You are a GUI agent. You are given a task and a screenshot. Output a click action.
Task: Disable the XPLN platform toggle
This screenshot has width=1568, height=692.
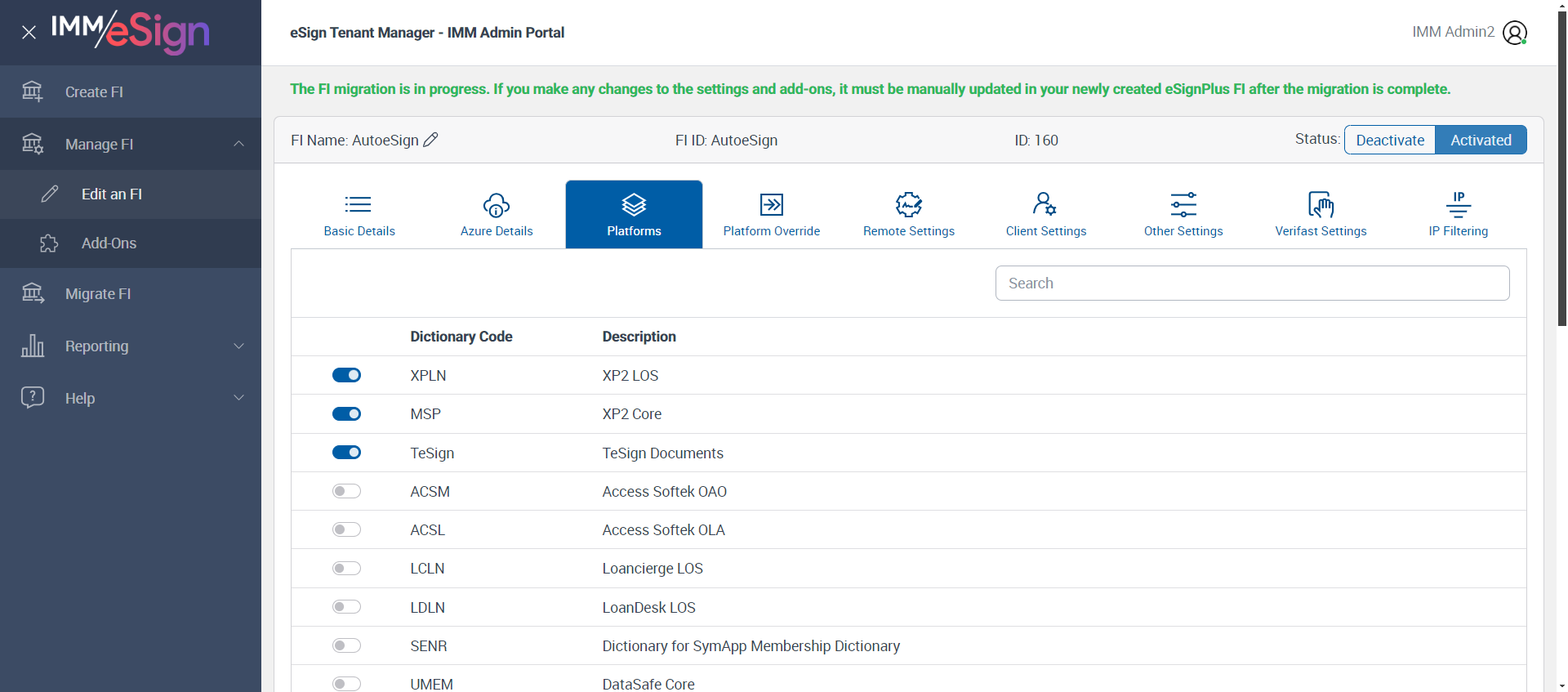tap(346, 375)
